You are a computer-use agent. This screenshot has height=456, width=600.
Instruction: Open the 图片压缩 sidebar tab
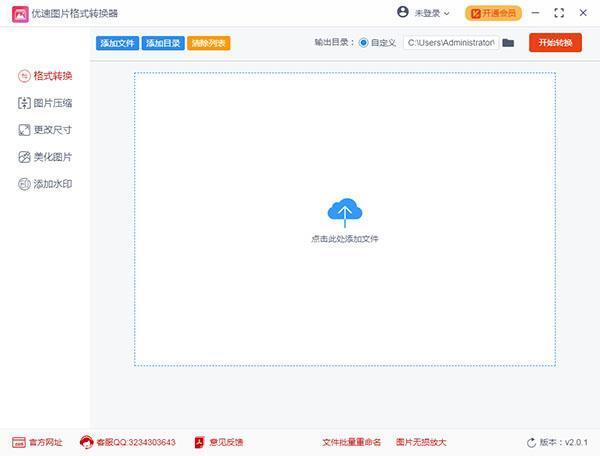[45, 103]
